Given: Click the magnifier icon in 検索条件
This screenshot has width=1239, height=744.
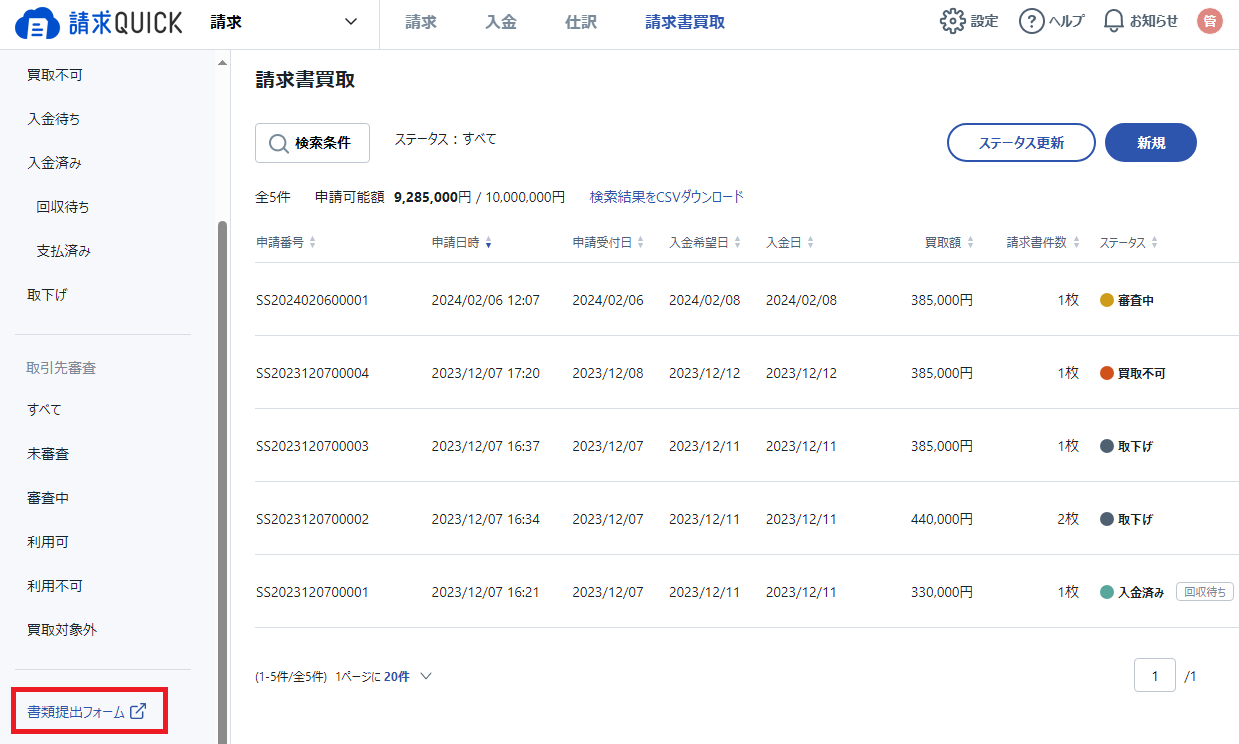Looking at the screenshot, I should (279, 143).
